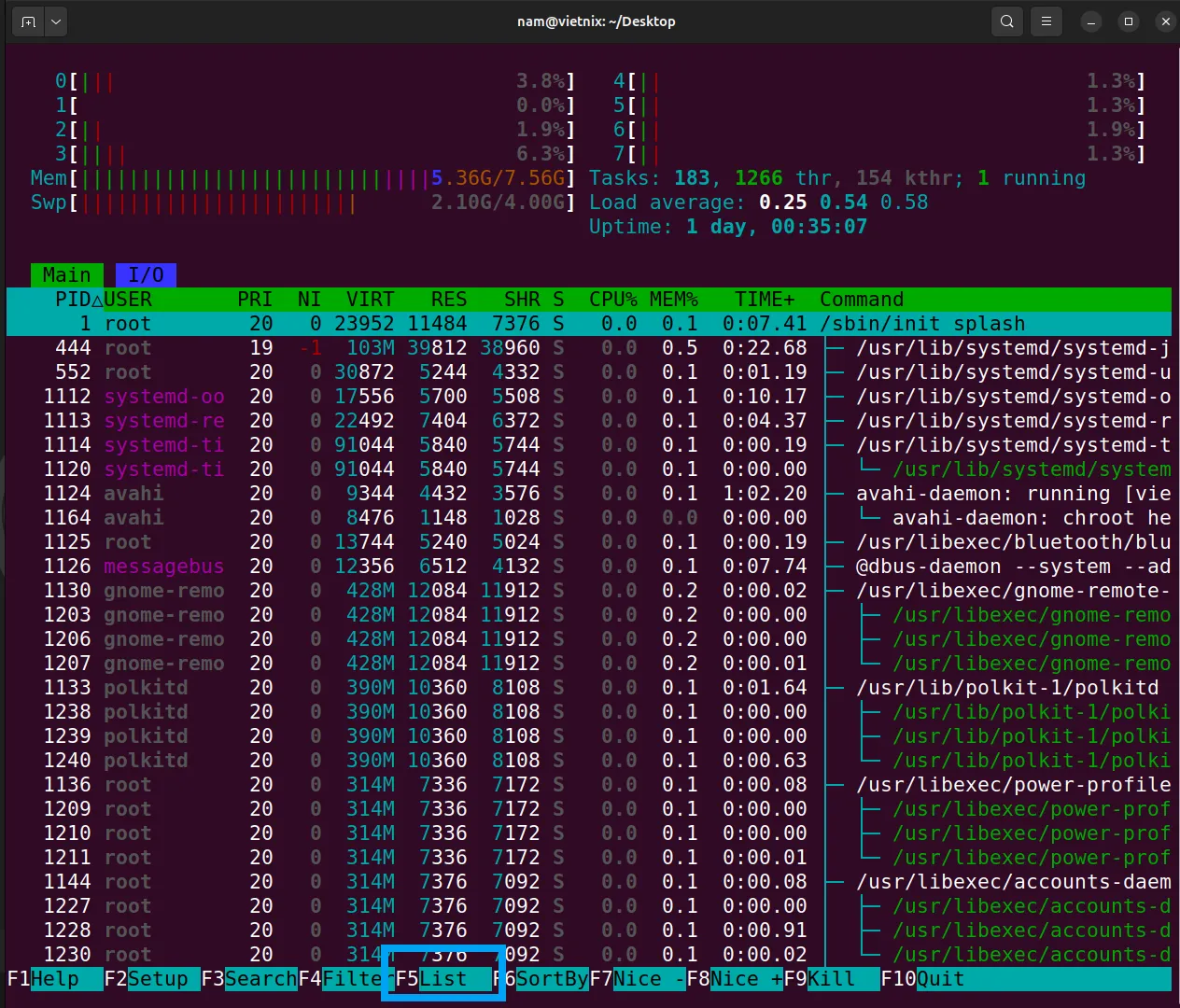Screen dimensions: 1180x1008
Task: Sort by the Command column header
Action: point(862,300)
